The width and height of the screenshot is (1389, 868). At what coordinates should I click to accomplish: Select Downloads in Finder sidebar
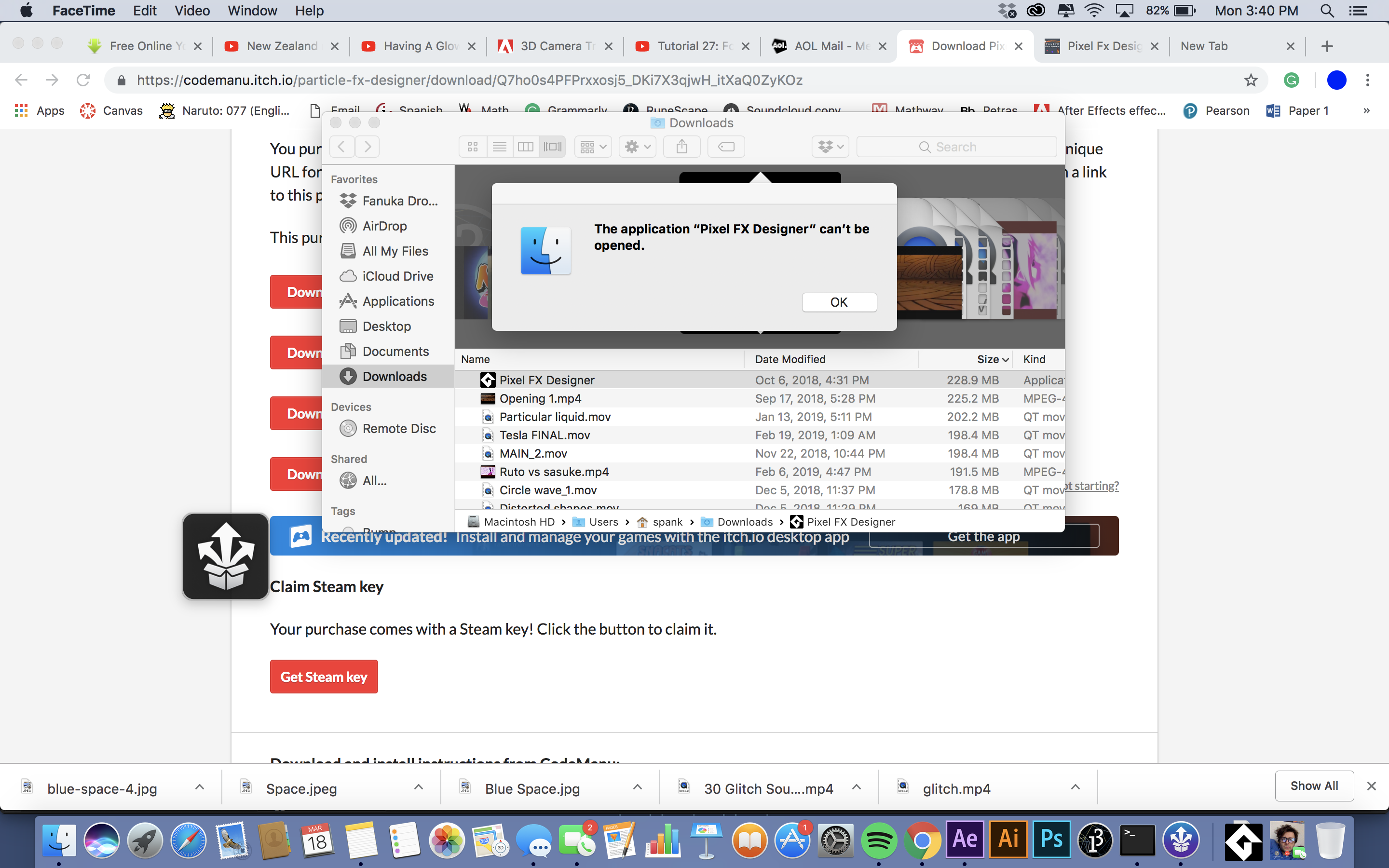[389, 377]
